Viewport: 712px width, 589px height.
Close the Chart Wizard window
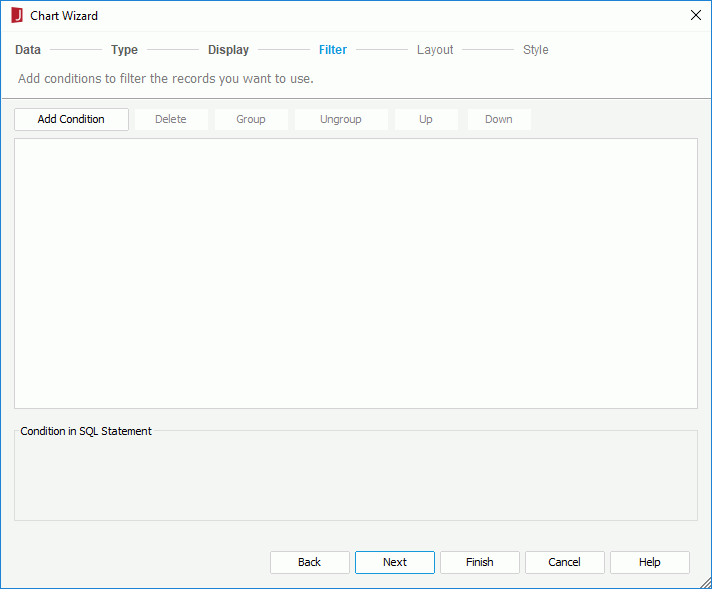[696, 15]
